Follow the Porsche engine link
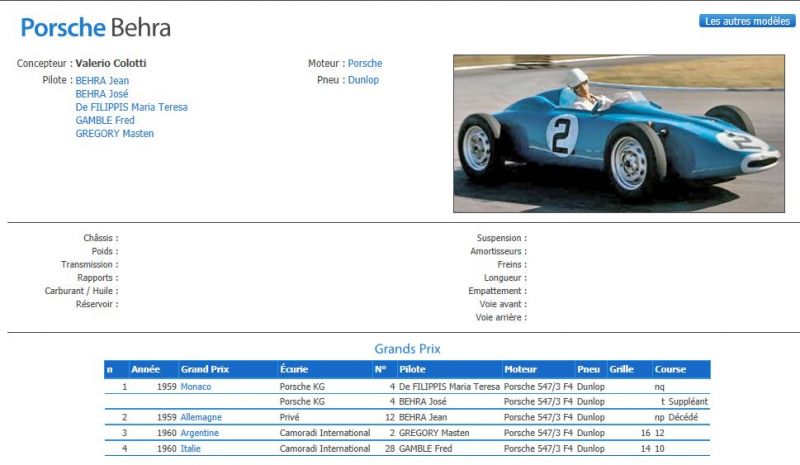Image resolution: width=800 pixels, height=465 pixels. pyautogui.click(x=365, y=63)
